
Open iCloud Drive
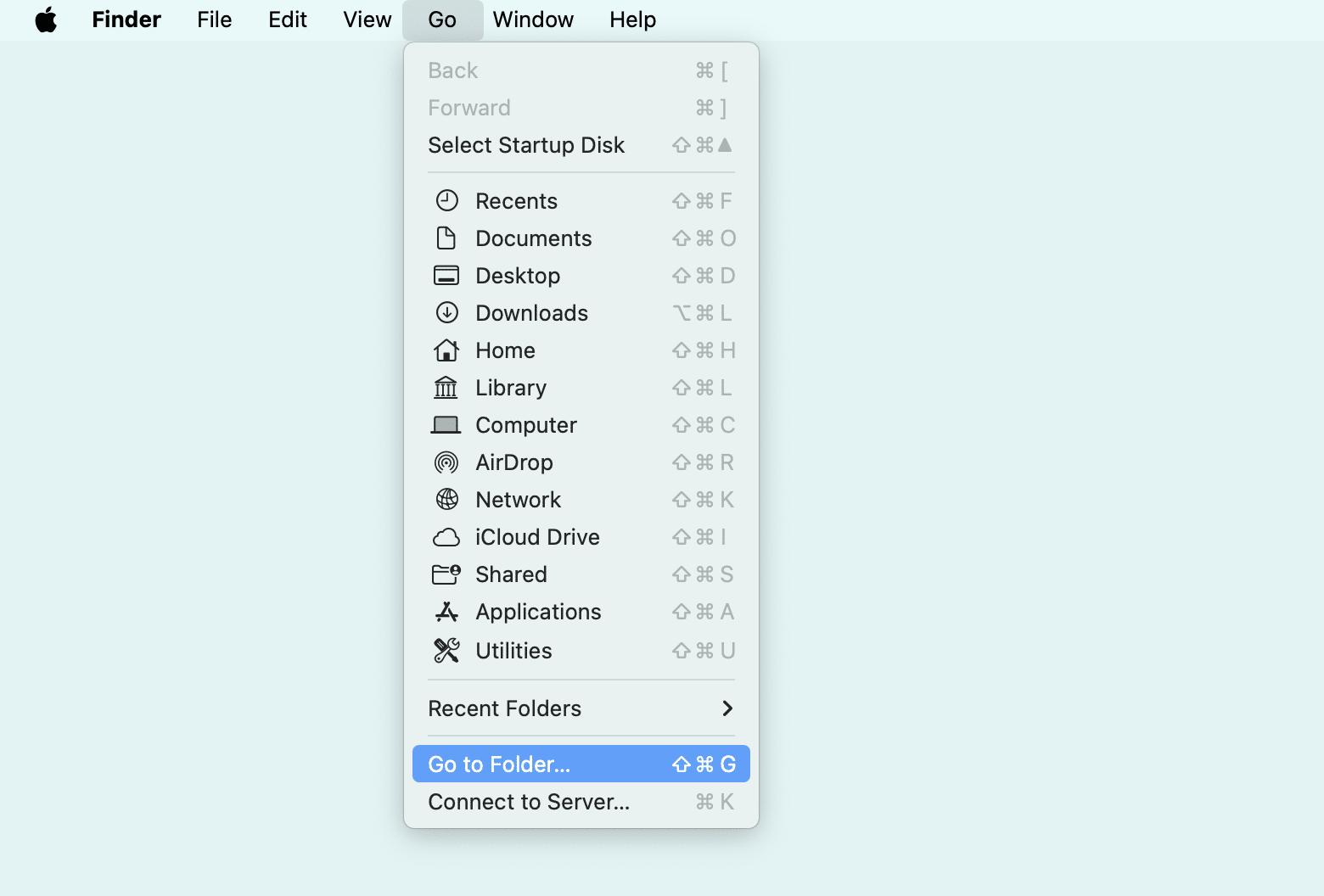pyautogui.click(x=537, y=536)
